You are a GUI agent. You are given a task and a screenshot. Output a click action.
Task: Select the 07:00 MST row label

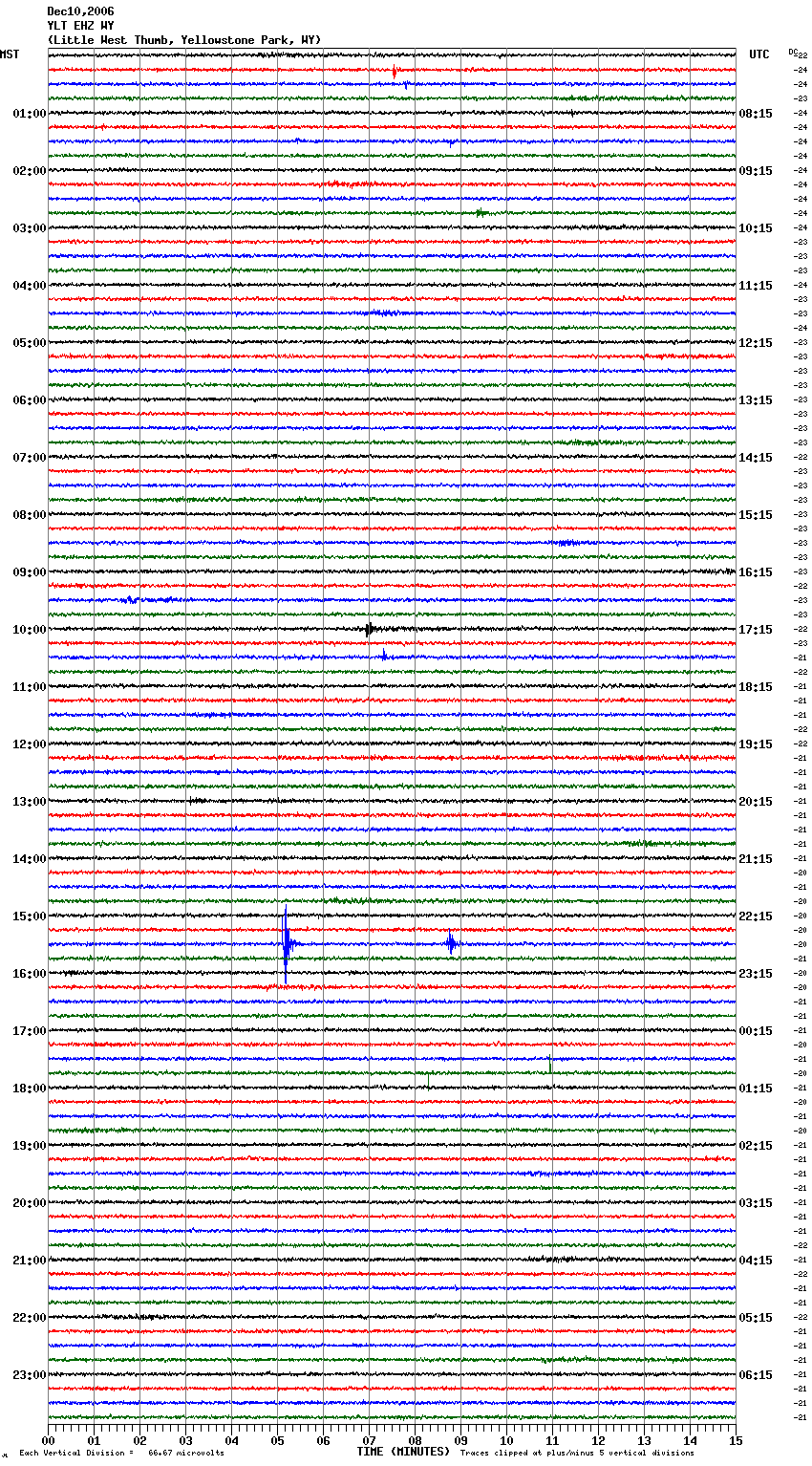[x=30, y=458]
